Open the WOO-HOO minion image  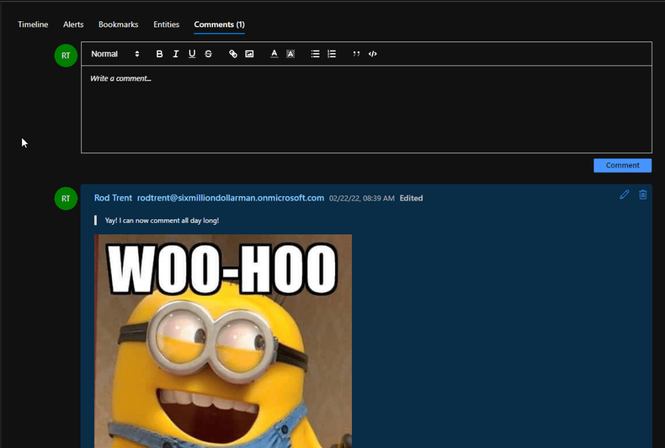223,341
